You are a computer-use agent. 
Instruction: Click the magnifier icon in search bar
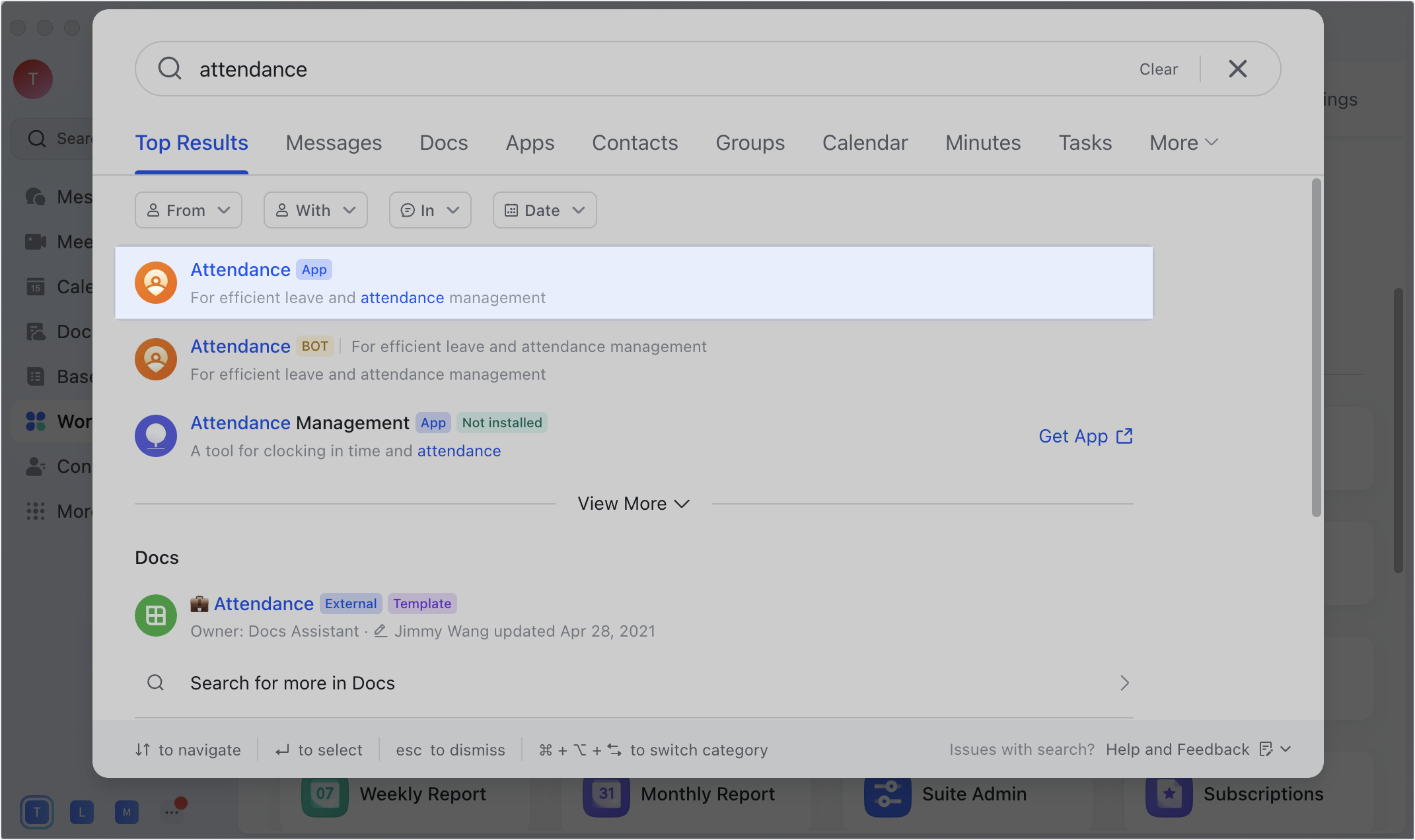point(170,69)
